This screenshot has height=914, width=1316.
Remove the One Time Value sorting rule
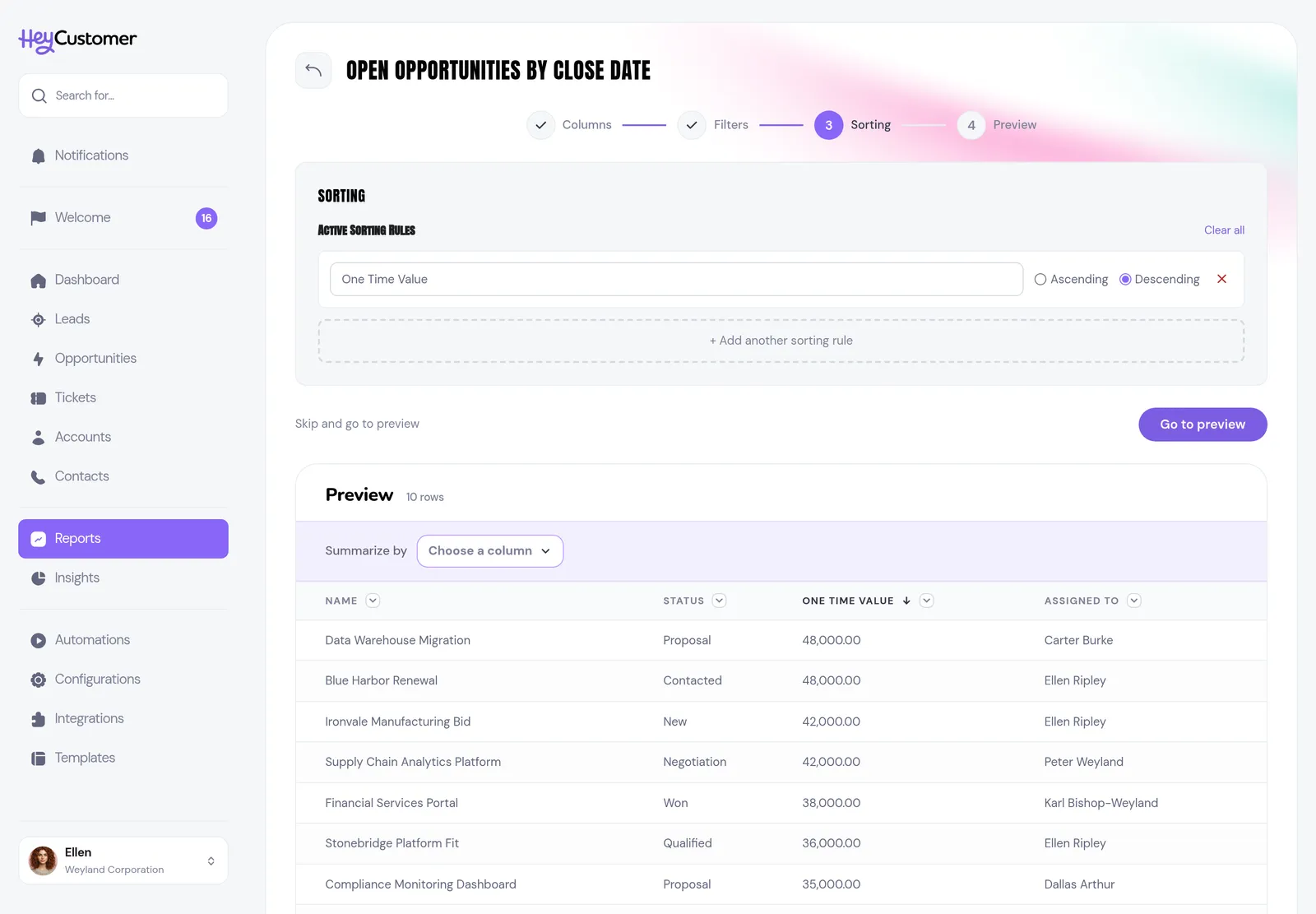tap(1221, 279)
